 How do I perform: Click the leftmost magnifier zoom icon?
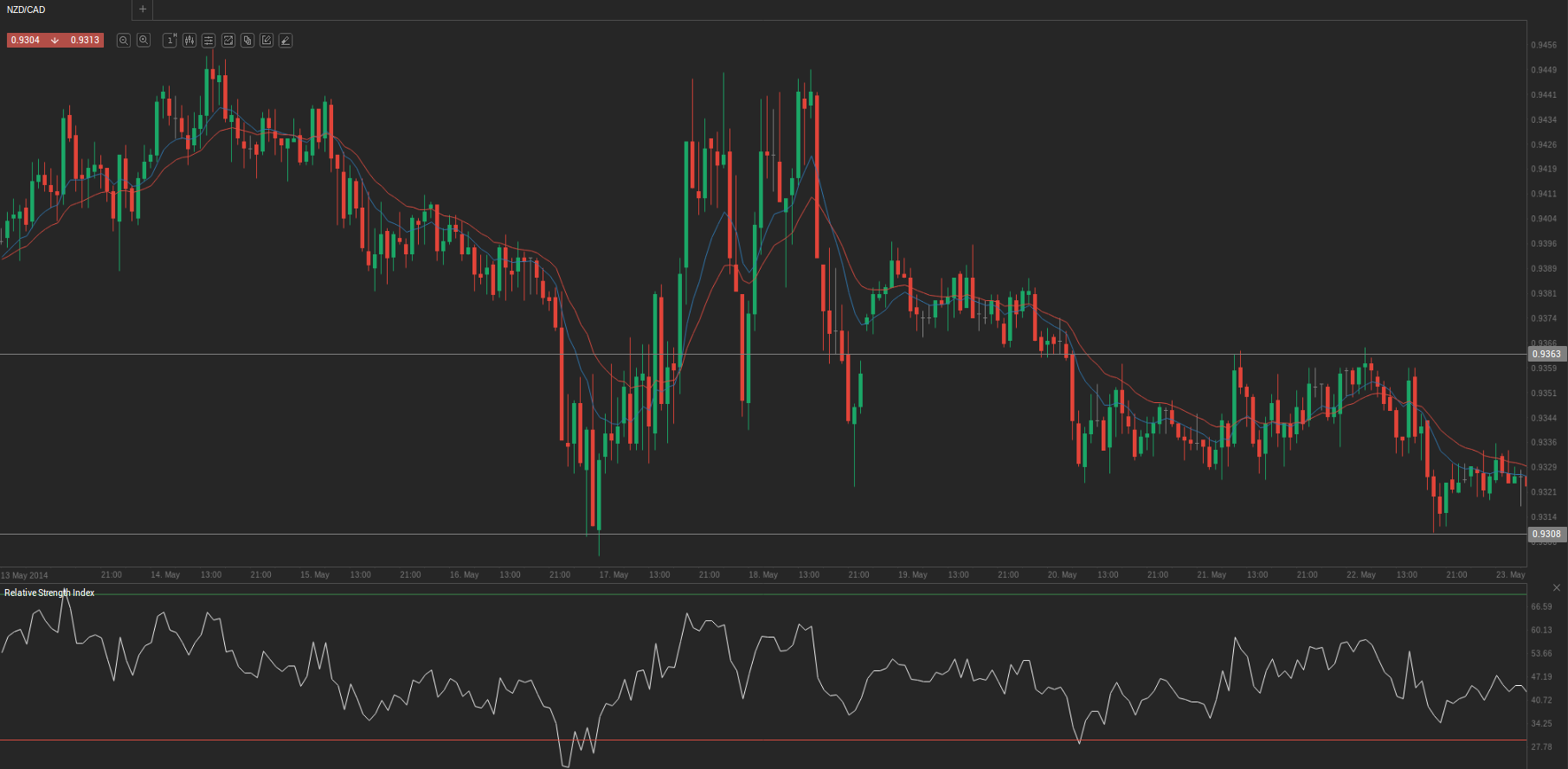(124, 41)
